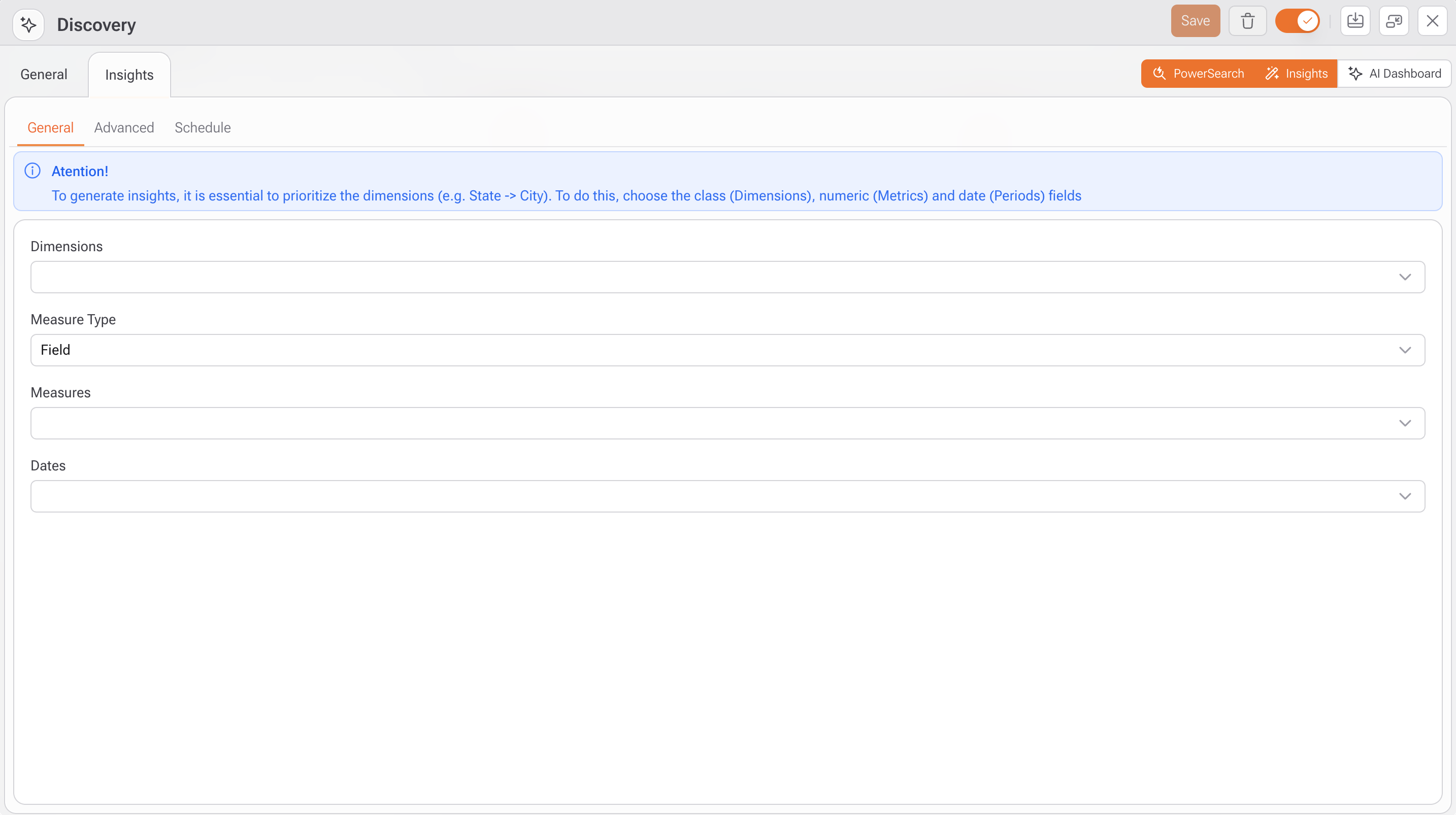
Task: Click the PowerSearch magnifier icon
Action: 1159,74
